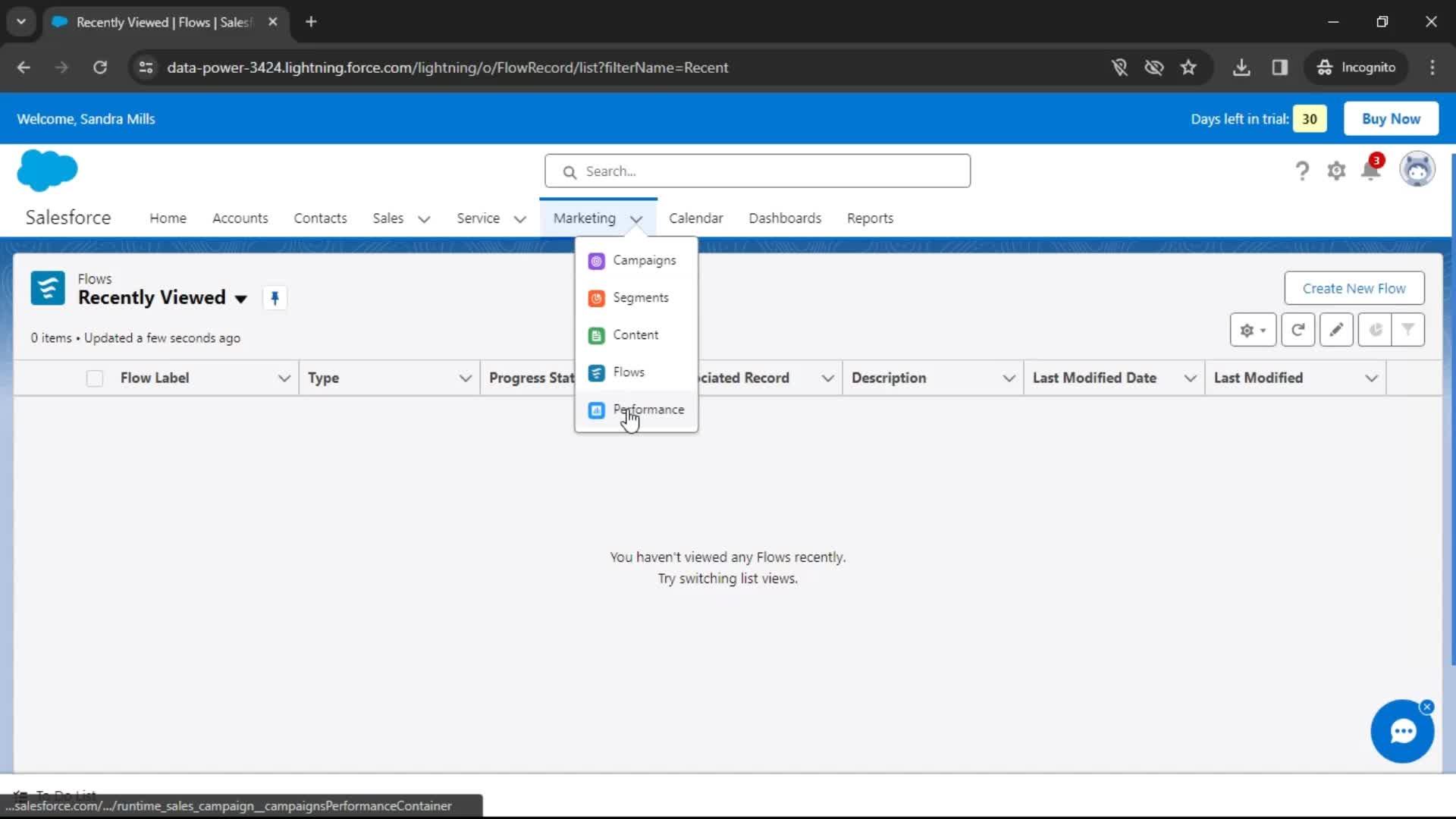Open the Reports tab
This screenshot has height=819, width=1456.
click(x=870, y=218)
